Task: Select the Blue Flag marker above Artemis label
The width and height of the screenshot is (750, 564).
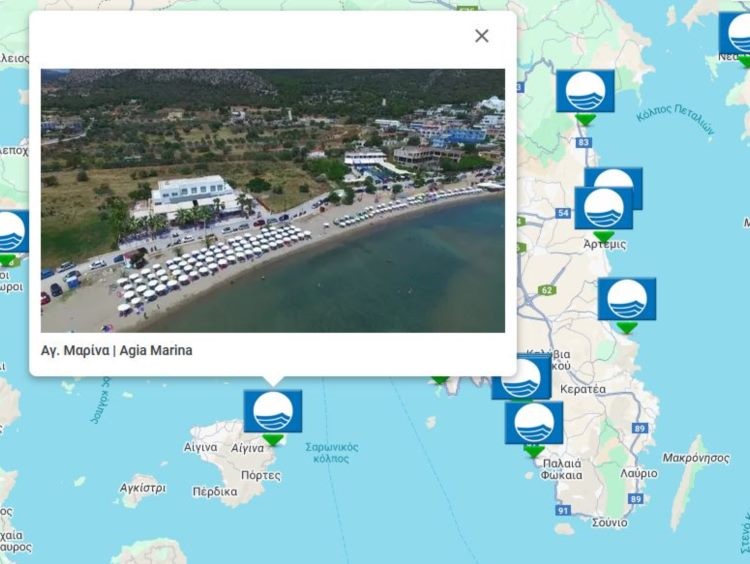Action: [x=603, y=209]
